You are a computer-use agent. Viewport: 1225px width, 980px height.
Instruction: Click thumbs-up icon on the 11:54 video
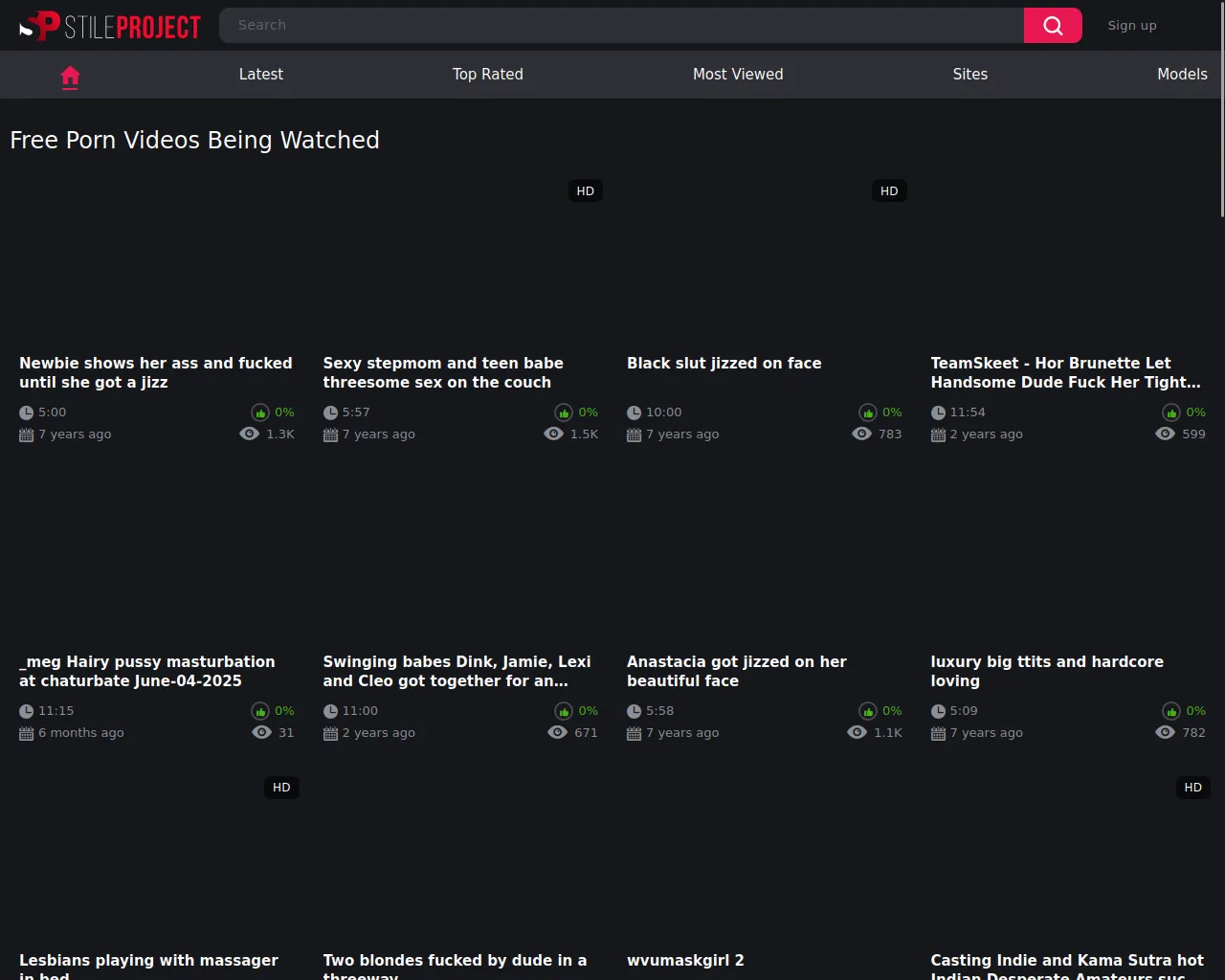[x=1170, y=412]
